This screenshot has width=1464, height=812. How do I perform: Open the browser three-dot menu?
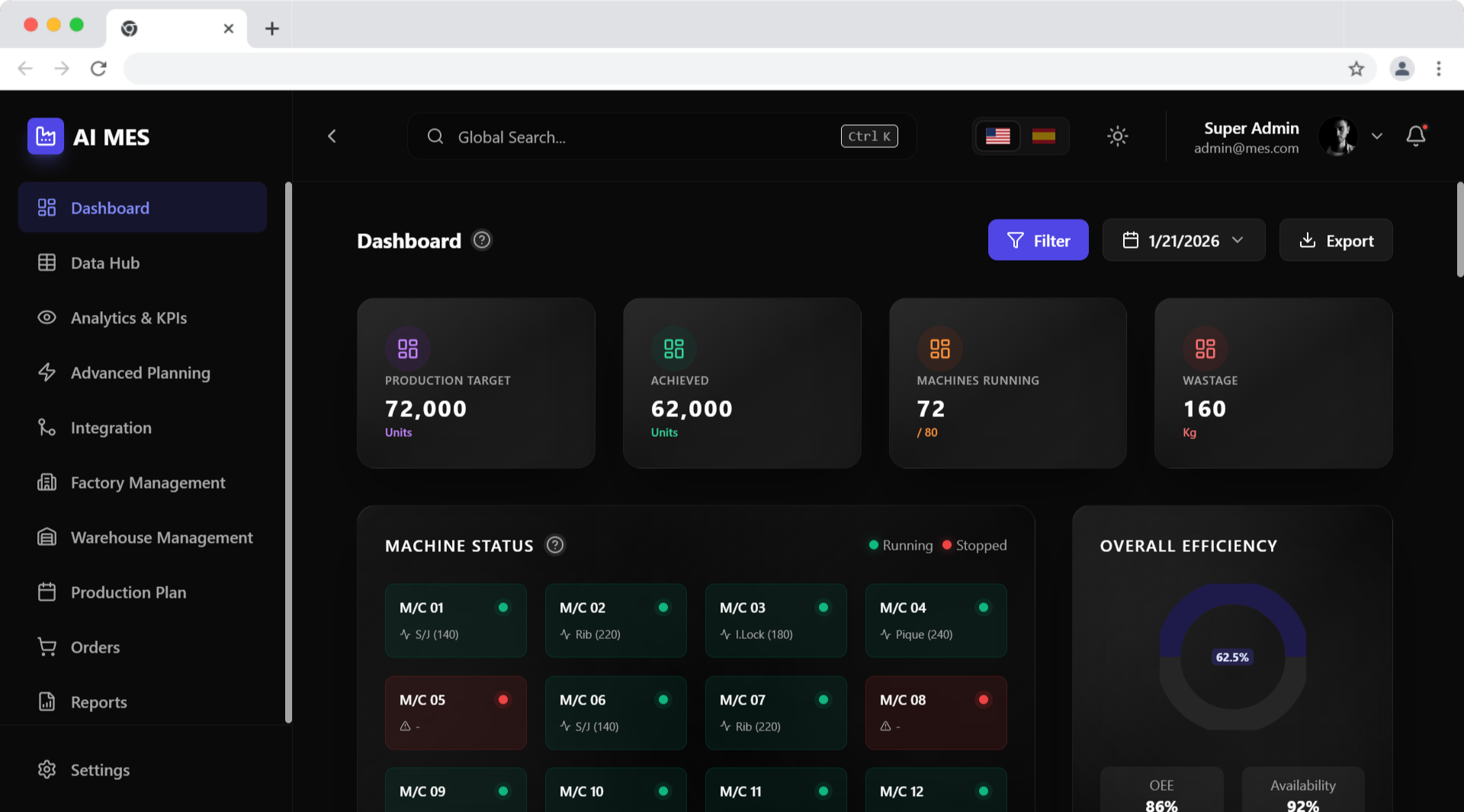1439,69
